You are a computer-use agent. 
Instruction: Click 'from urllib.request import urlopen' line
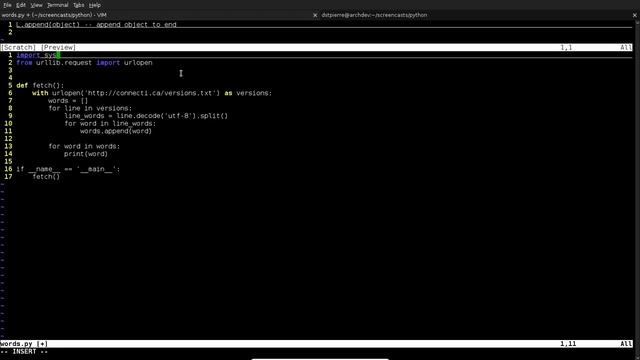84,63
